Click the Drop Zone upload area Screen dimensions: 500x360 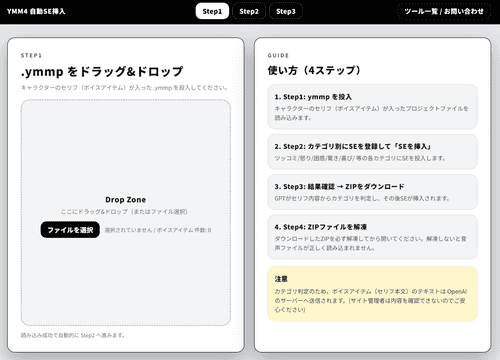coord(126,212)
